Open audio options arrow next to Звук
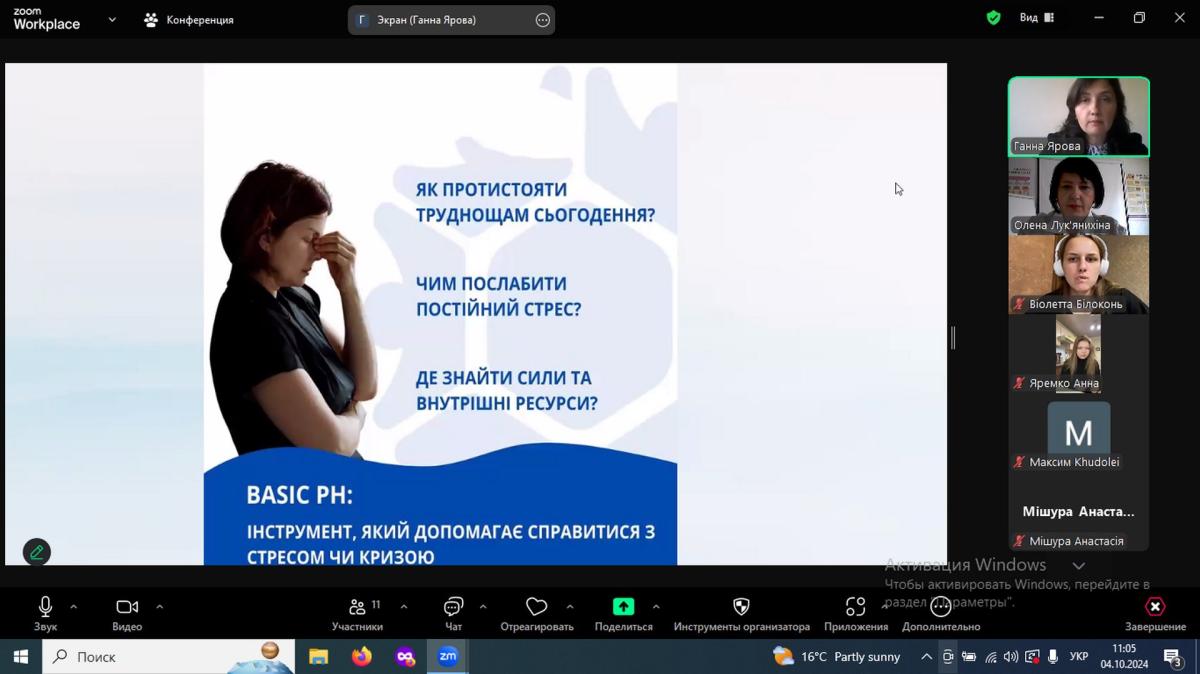Image resolution: width=1200 pixels, height=674 pixels. coord(73,607)
